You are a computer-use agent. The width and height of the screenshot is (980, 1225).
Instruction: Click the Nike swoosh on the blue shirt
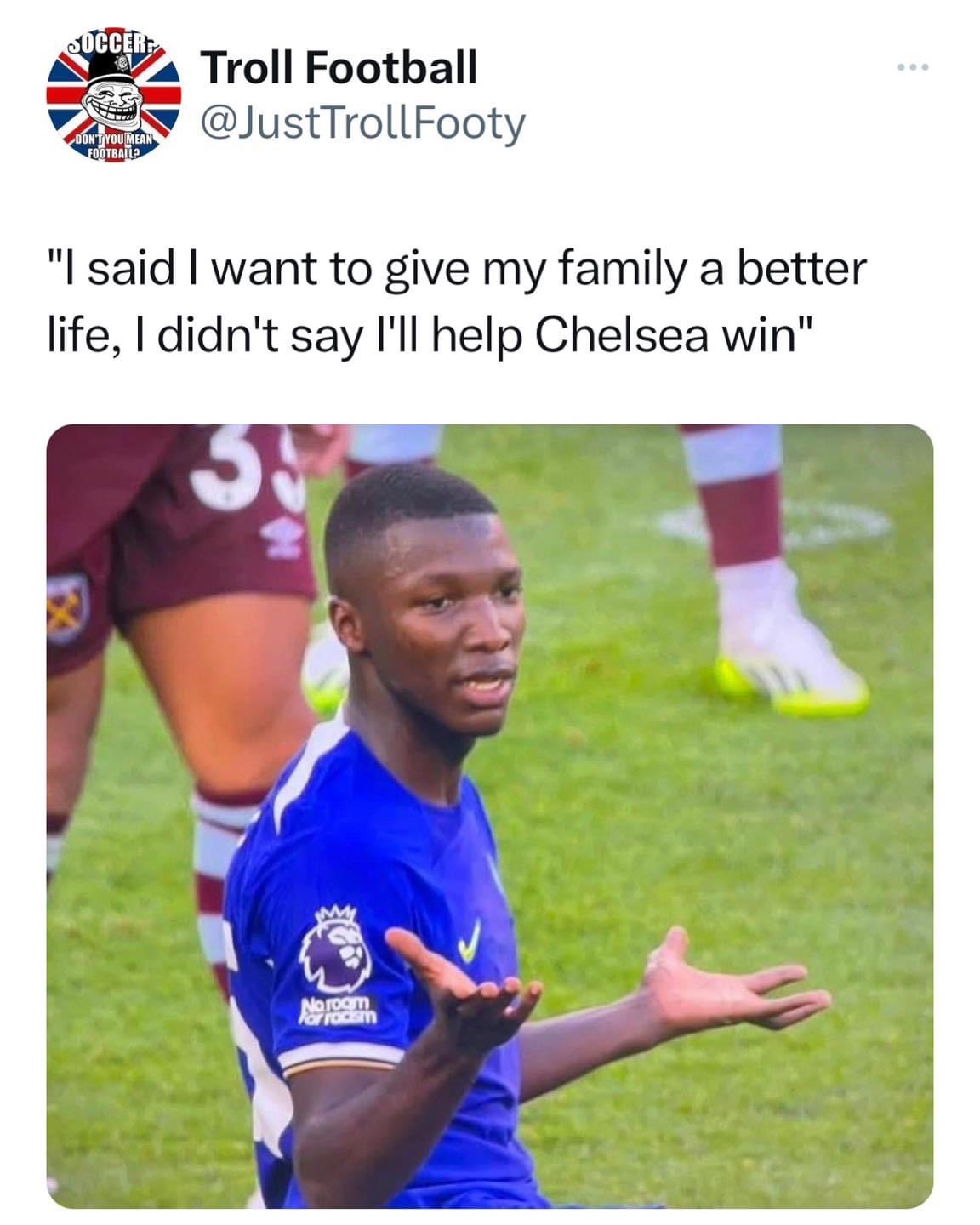[468, 941]
